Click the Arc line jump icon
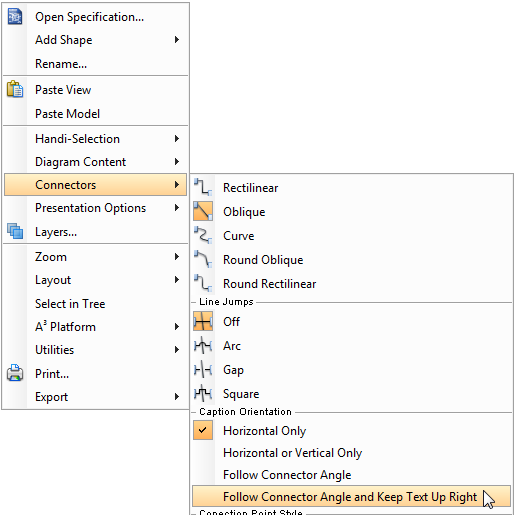The image size is (516, 515). pyautogui.click(x=203, y=345)
